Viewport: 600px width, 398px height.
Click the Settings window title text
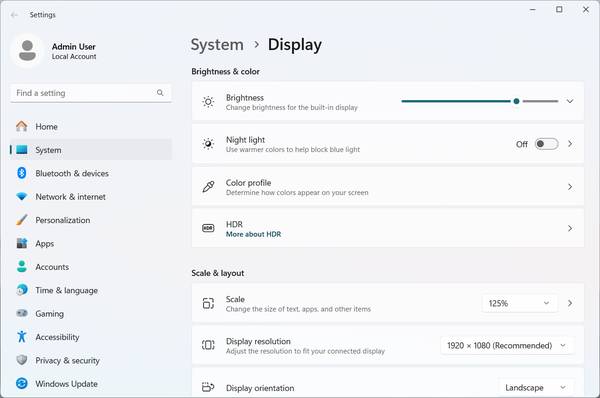click(42, 15)
